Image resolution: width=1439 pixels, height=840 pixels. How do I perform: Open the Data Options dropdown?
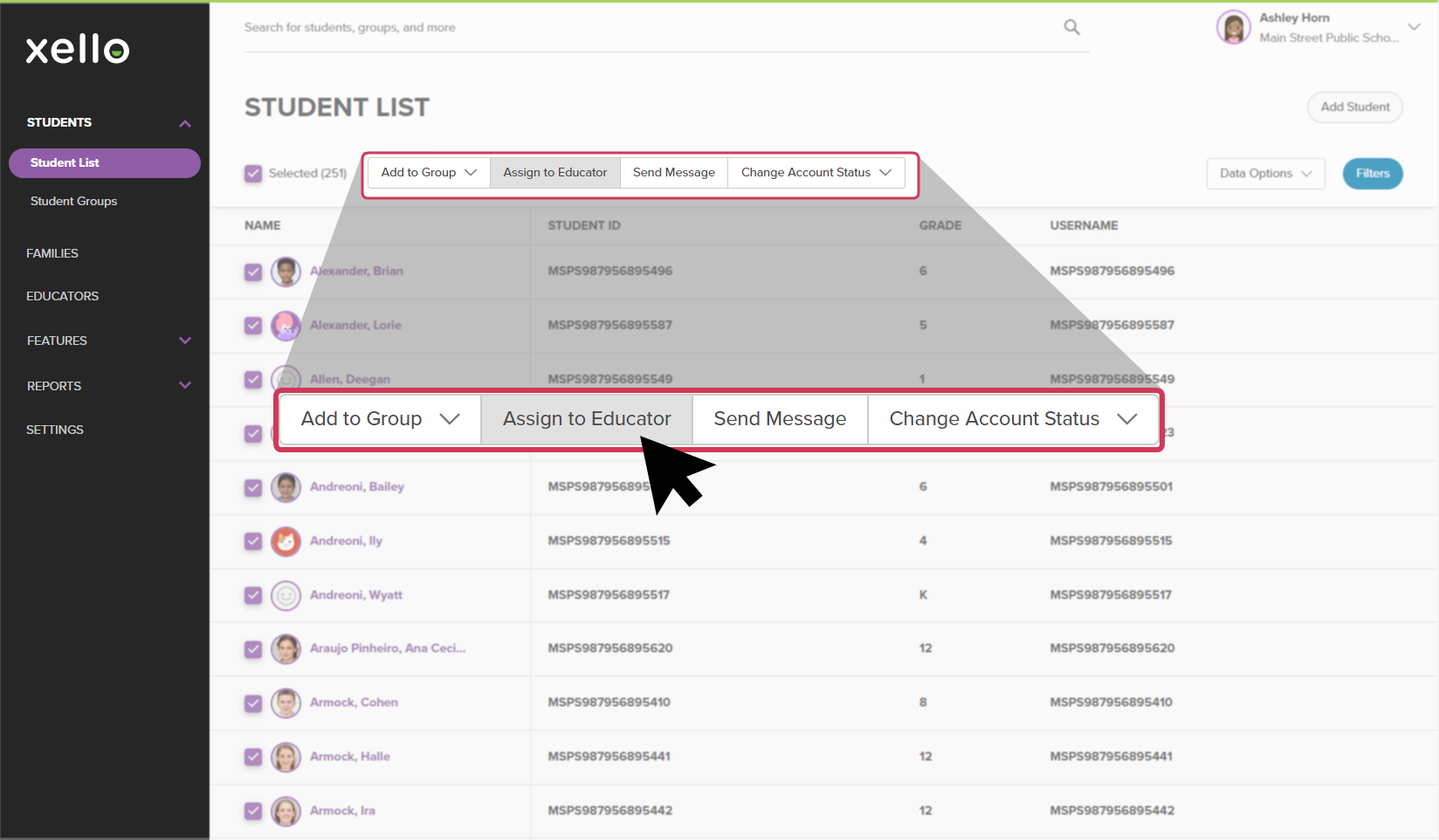click(1265, 174)
